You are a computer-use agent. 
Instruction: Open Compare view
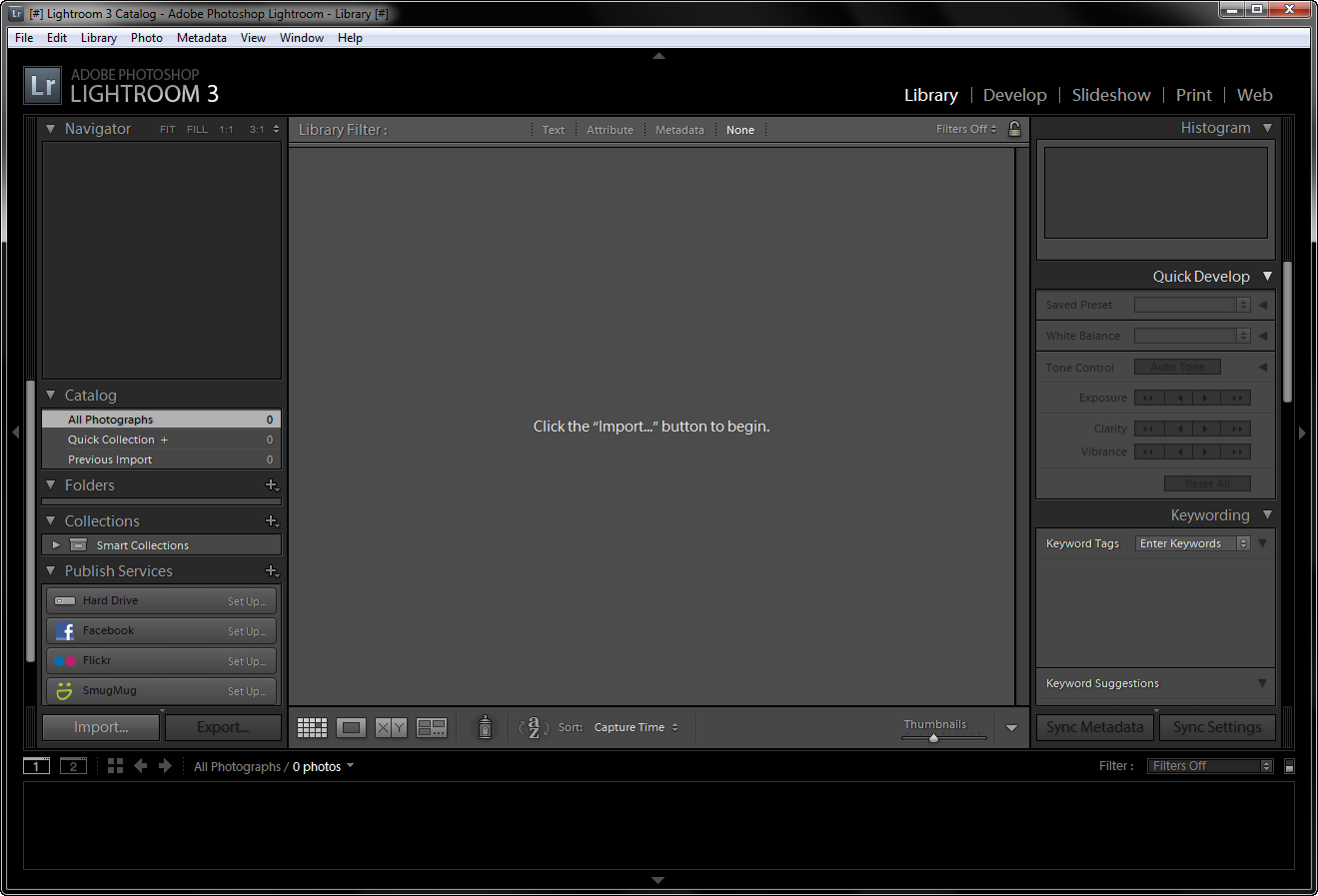391,726
